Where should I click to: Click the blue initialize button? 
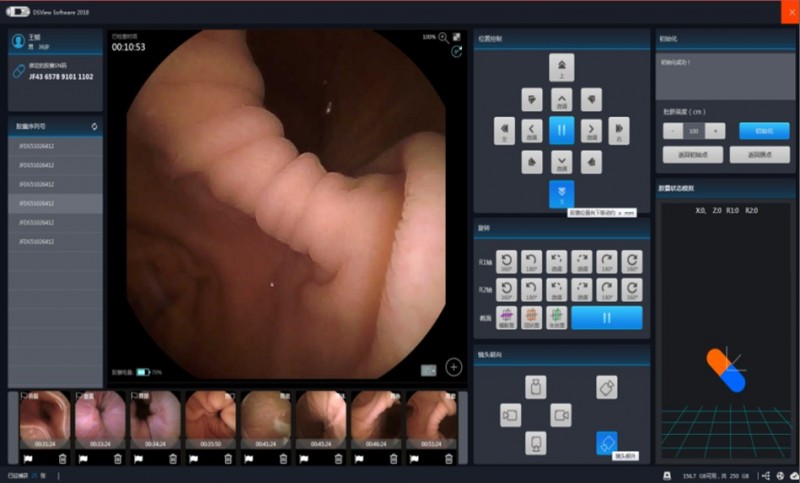764,131
